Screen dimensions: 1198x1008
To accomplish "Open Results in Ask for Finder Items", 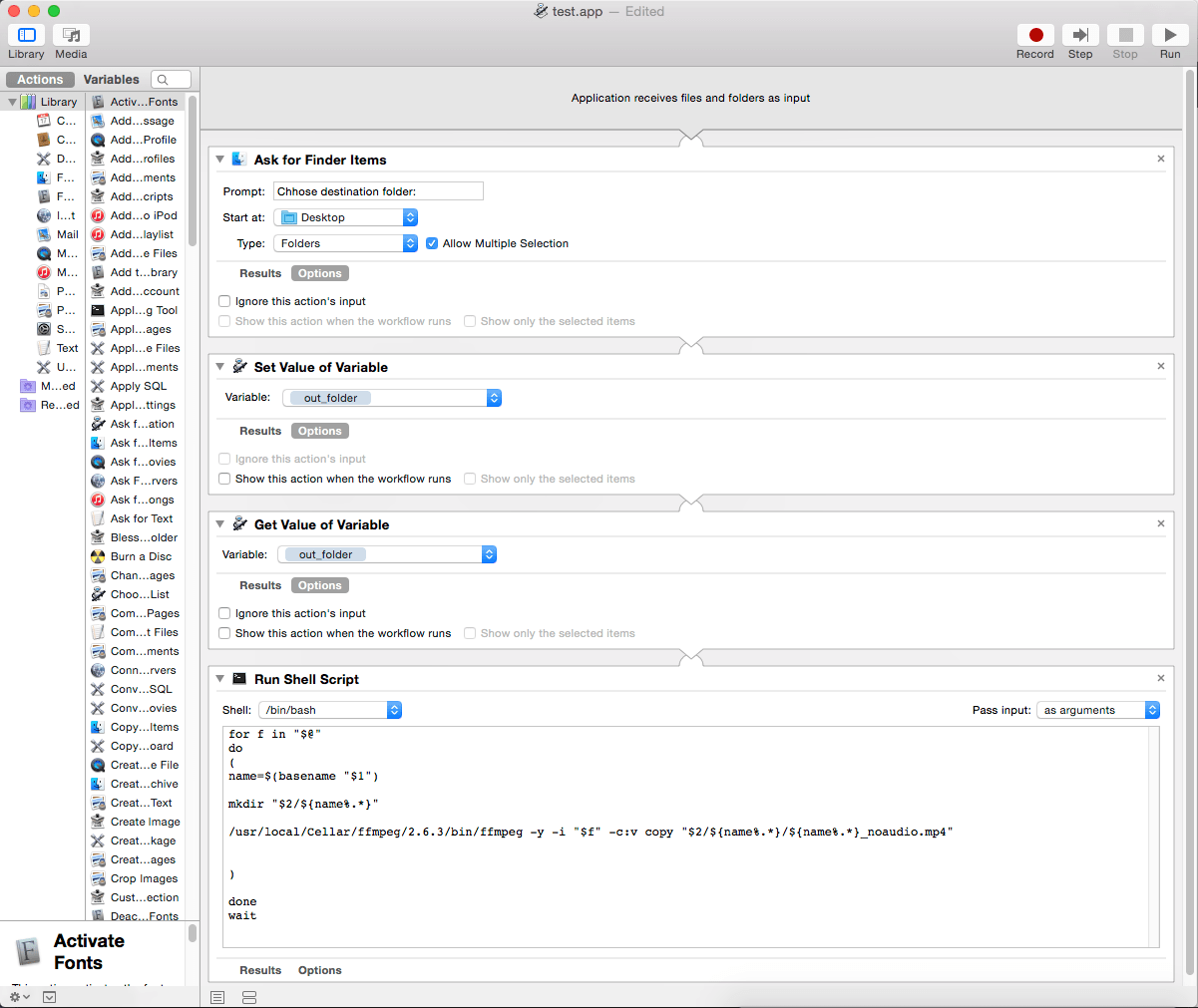I will tap(260, 273).
